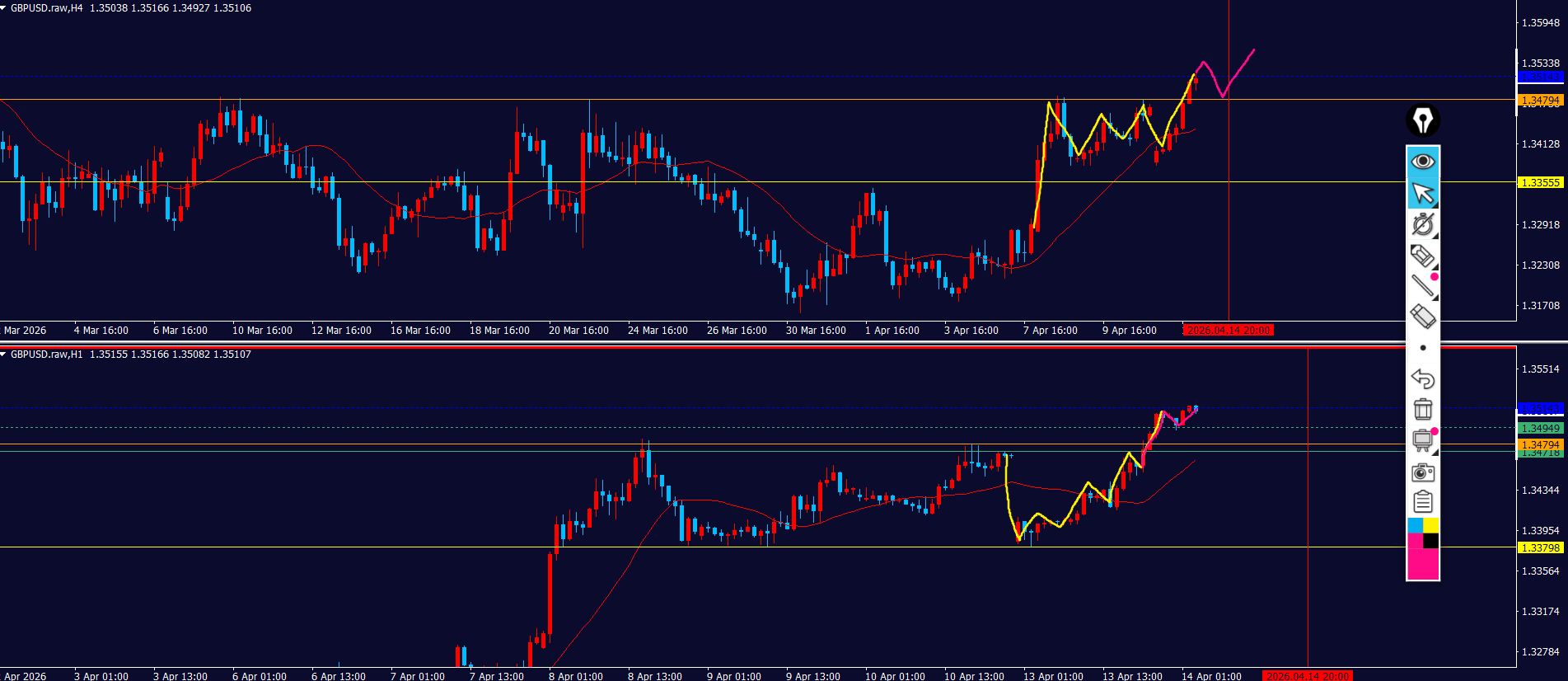Image resolution: width=1568 pixels, height=681 pixels.
Task: Select the pencil drawing tool
Action: tap(1422, 256)
